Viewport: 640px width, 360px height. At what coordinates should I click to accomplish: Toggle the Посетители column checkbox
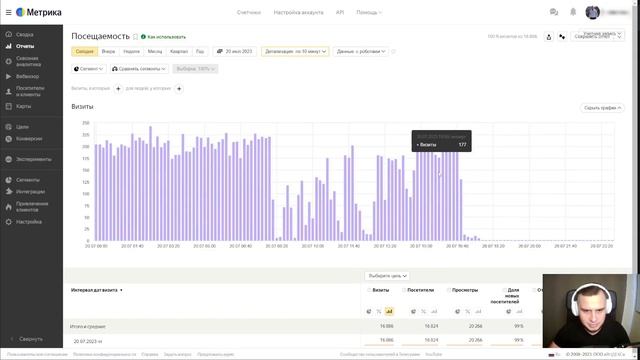tap(404, 290)
